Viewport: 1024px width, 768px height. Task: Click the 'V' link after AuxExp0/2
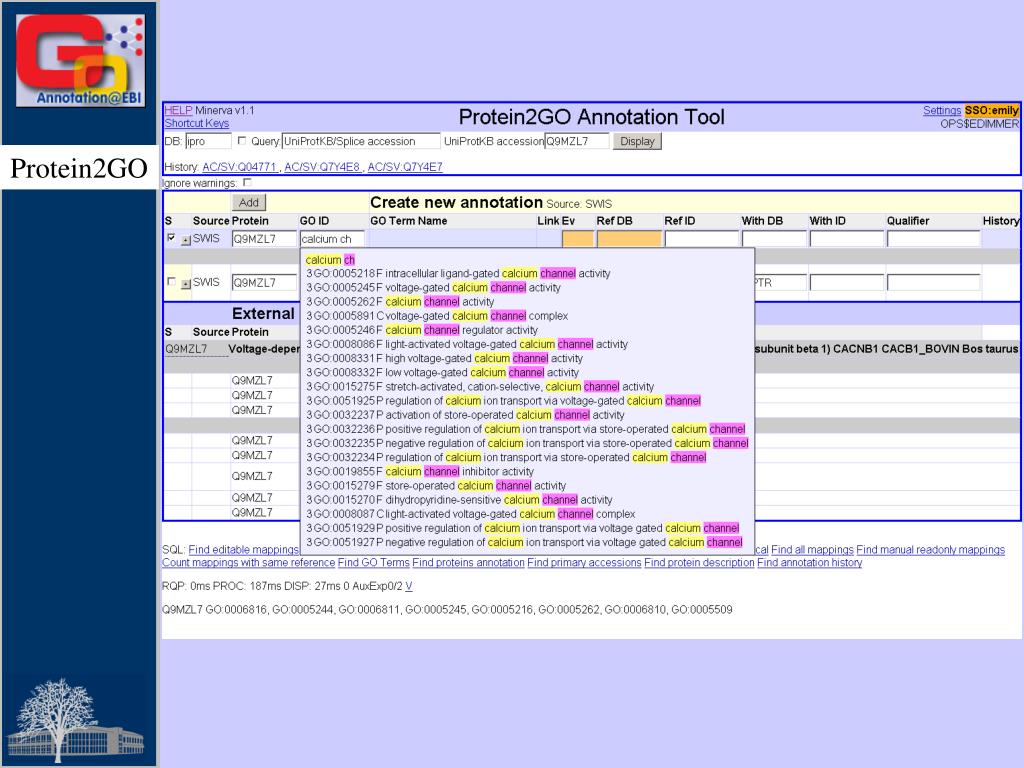point(409,586)
